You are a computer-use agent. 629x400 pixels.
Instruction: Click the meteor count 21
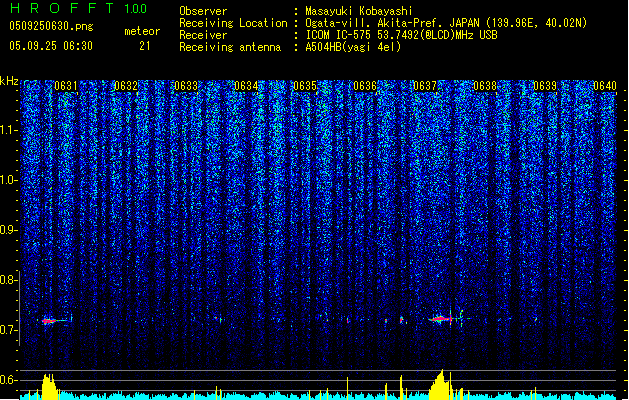pos(145,46)
